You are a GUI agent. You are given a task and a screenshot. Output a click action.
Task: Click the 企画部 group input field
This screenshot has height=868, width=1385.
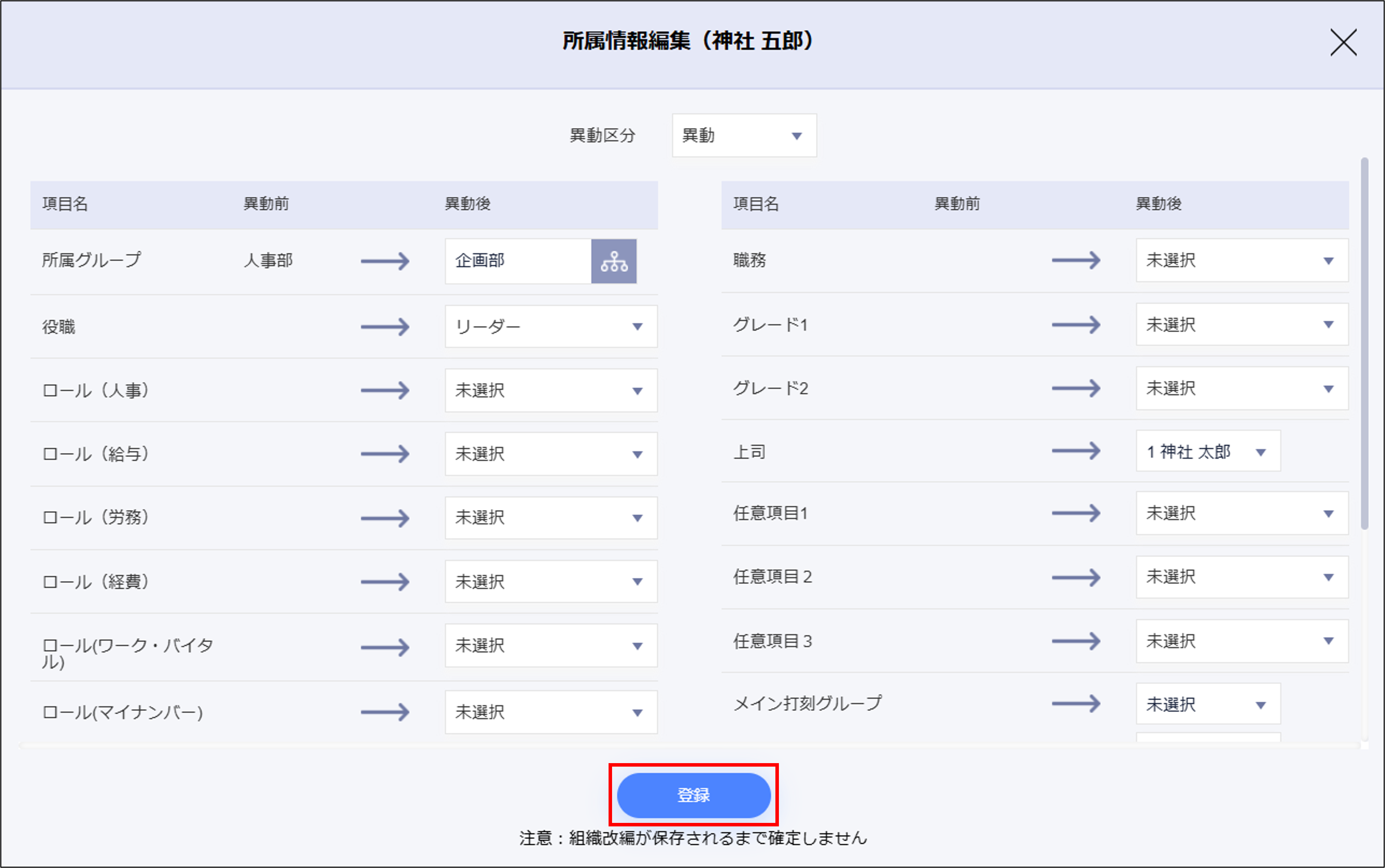tap(517, 261)
